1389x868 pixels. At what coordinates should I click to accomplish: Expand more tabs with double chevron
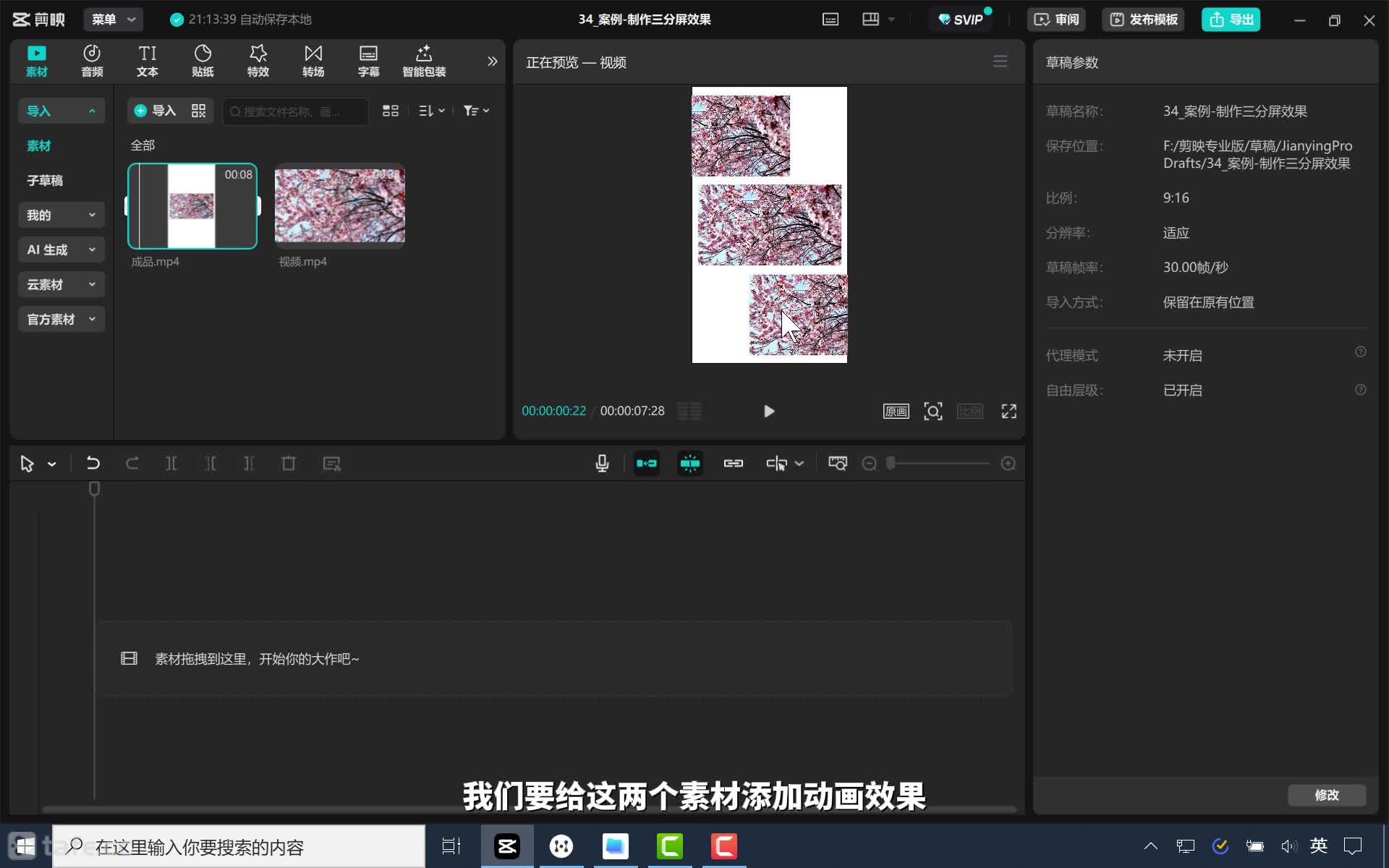click(493, 61)
